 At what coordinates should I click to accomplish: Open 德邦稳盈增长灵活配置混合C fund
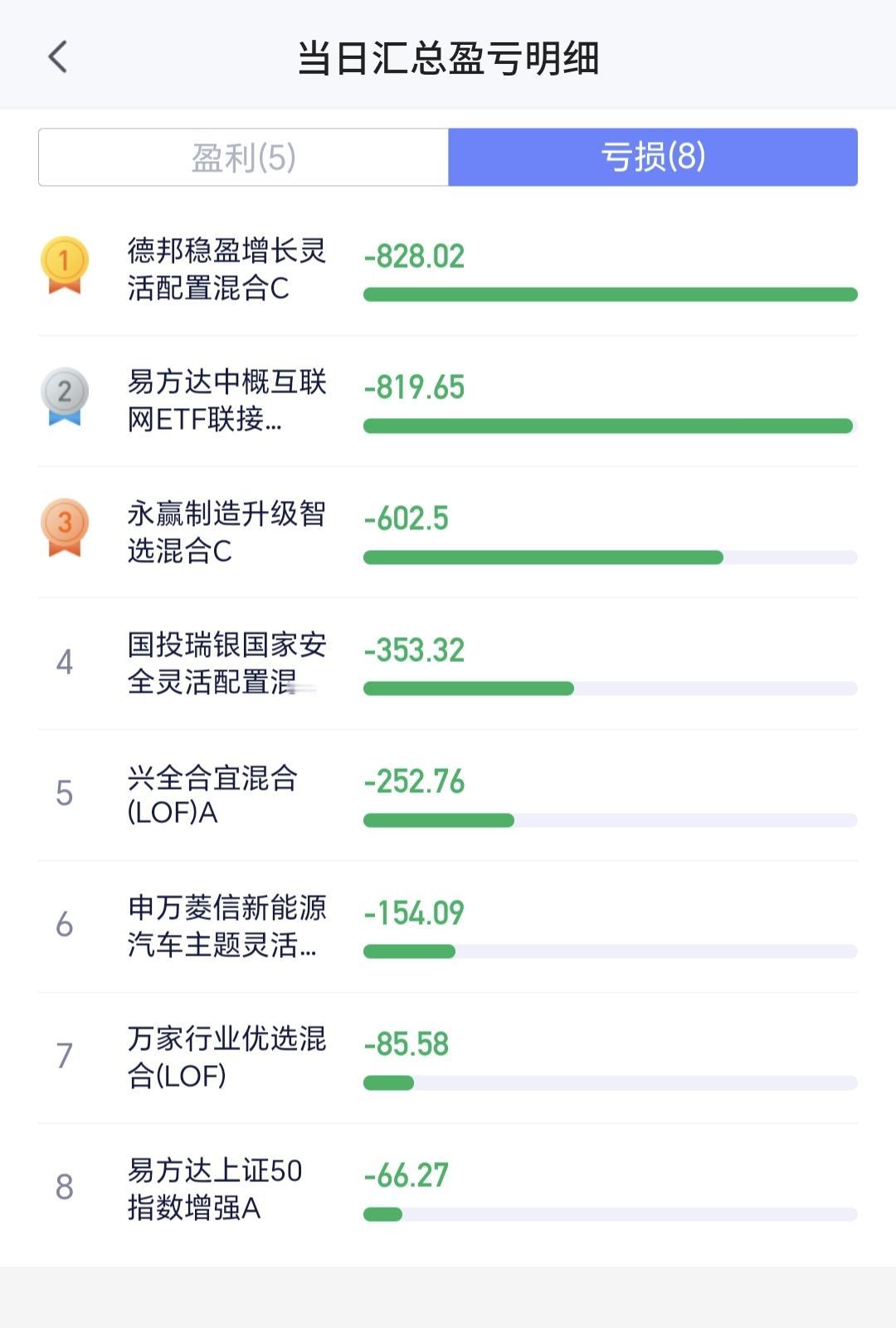coord(448,270)
